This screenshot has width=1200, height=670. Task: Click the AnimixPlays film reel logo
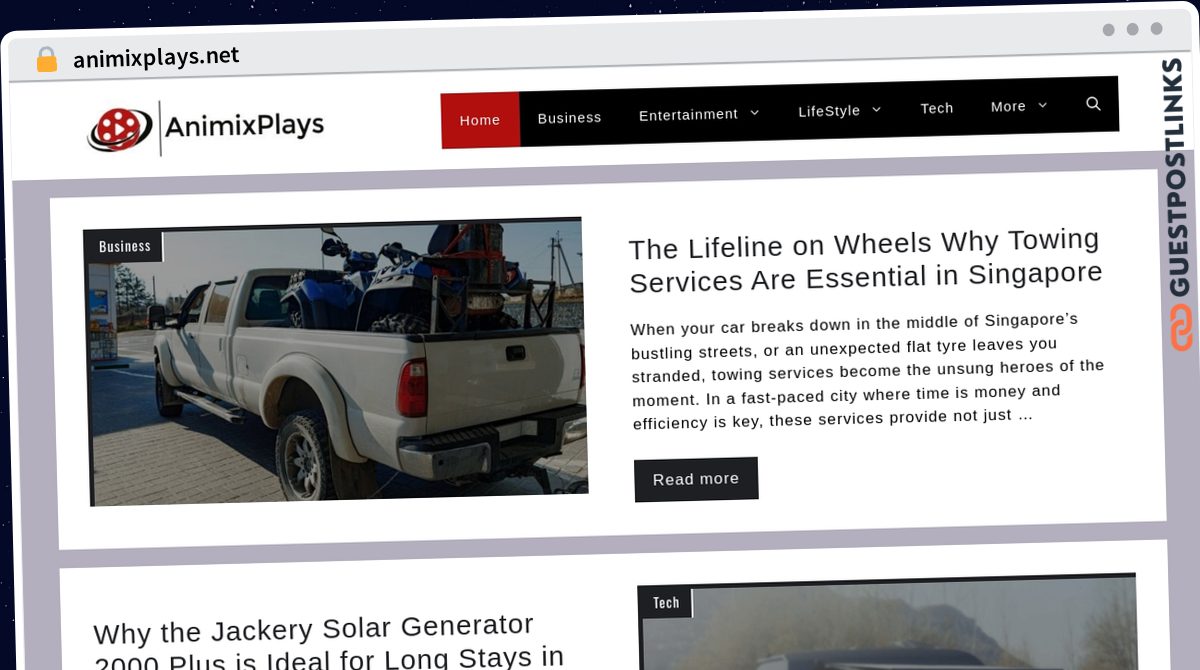120,129
